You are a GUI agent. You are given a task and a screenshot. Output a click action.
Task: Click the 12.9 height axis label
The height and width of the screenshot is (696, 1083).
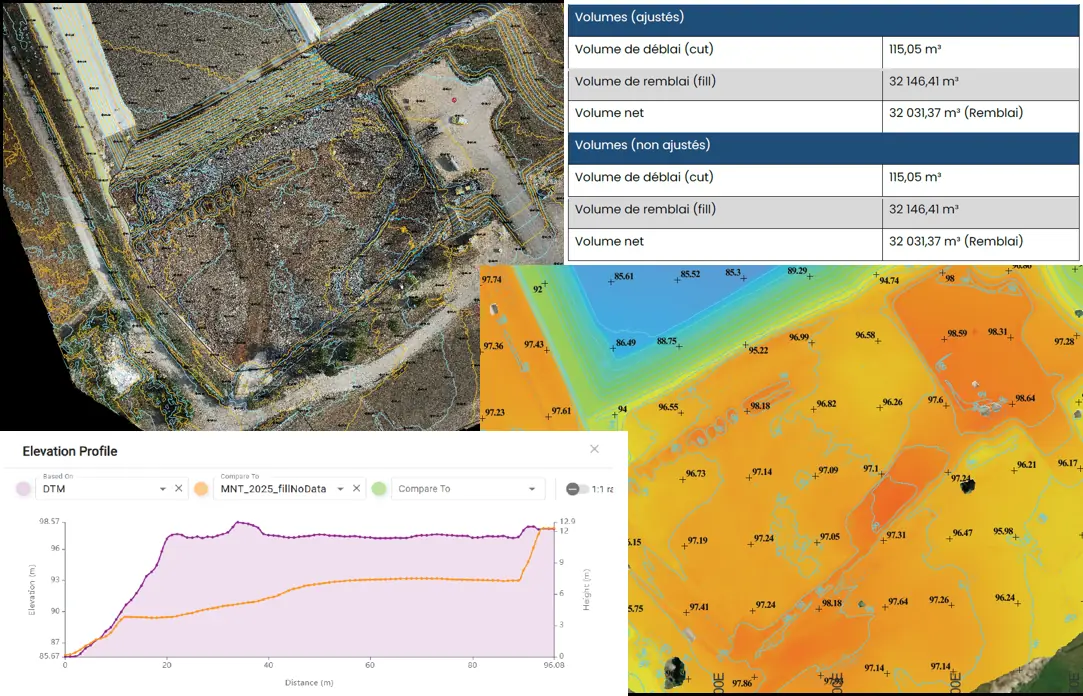point(567,521)
